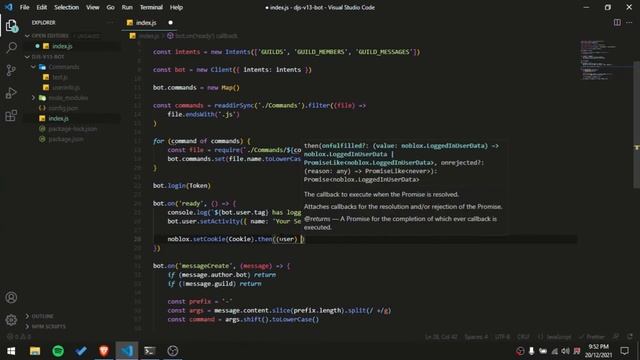Click the OBS icon in system tray
Image resolution: width=640 pixels, height=360 pixels.
tap(520, 351)
